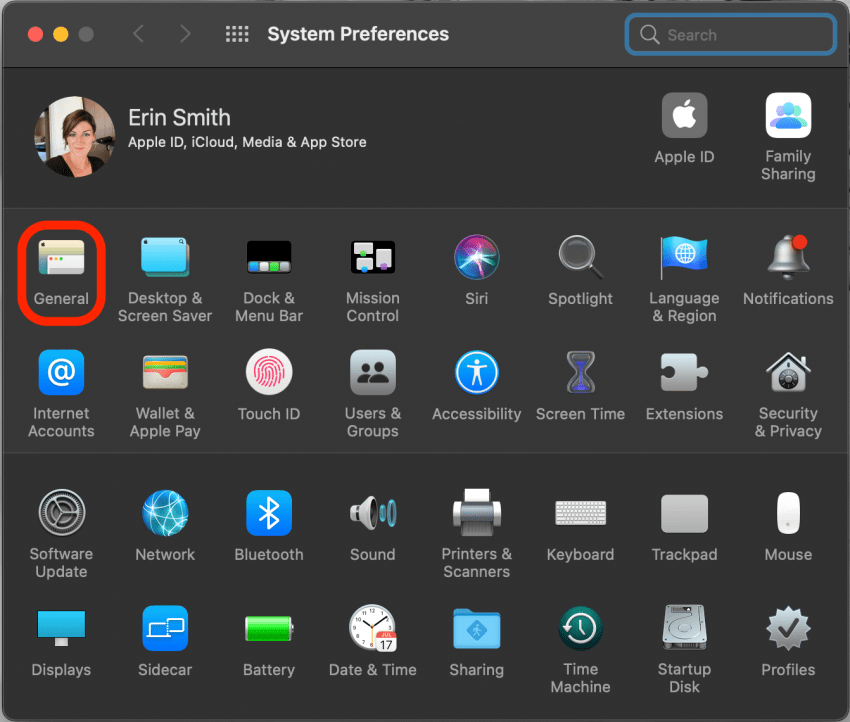Click 'Apple ID, iCloud, Media & App Store' text
Screen dimensions: 850x722
coord(247,142)
